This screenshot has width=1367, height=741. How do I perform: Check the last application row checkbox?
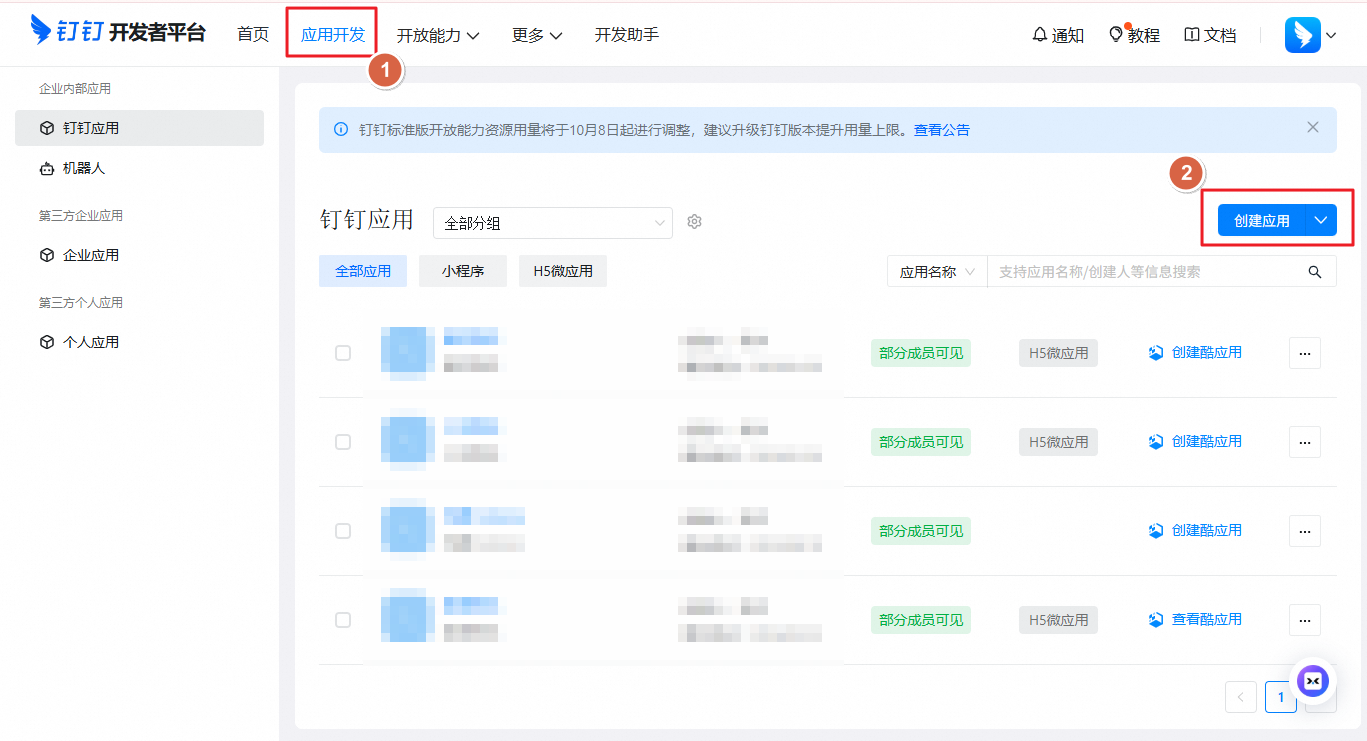343,620
